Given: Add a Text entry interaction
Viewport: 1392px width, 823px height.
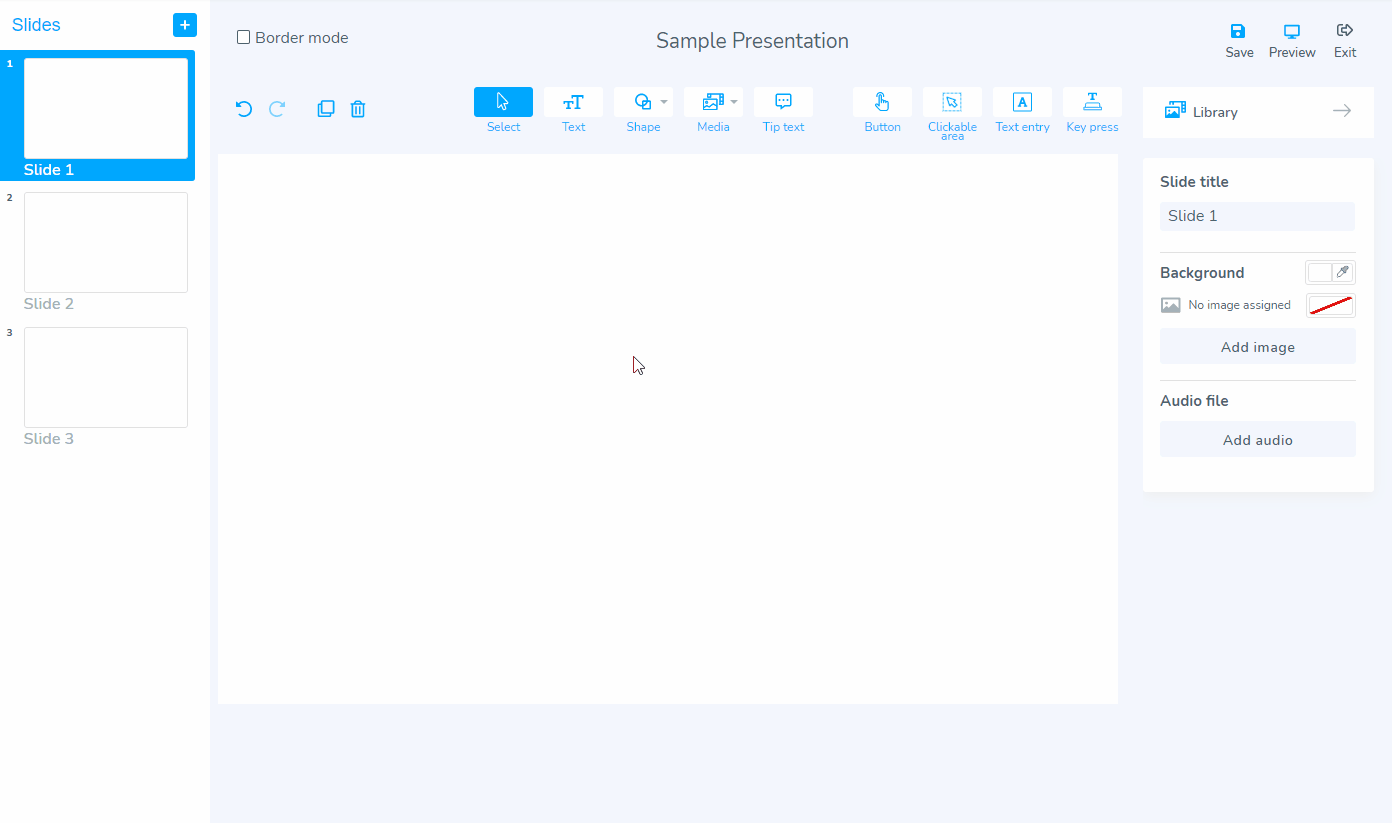Looking at the screenshot, I should (1022, 102).
